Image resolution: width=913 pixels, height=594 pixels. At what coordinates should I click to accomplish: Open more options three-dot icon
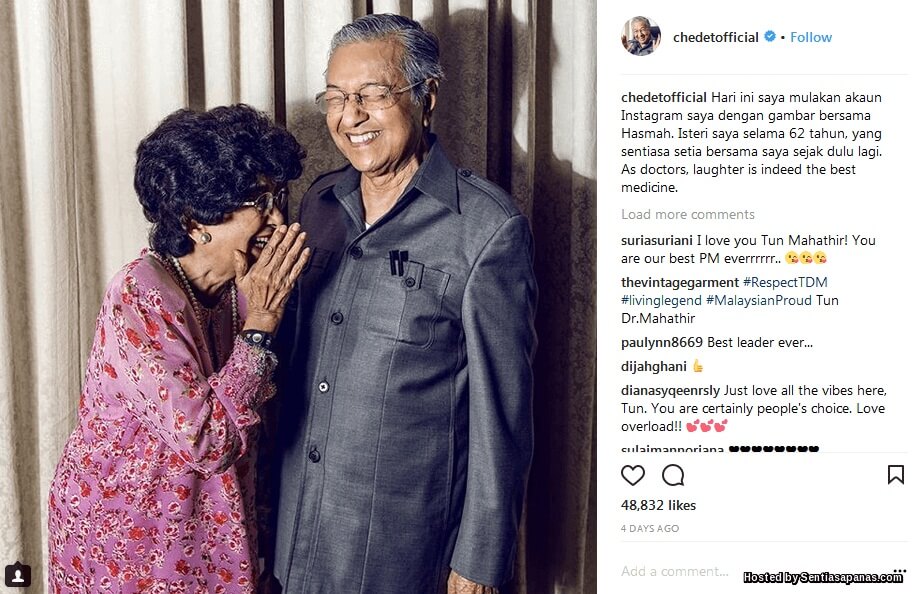click(900, 571)
